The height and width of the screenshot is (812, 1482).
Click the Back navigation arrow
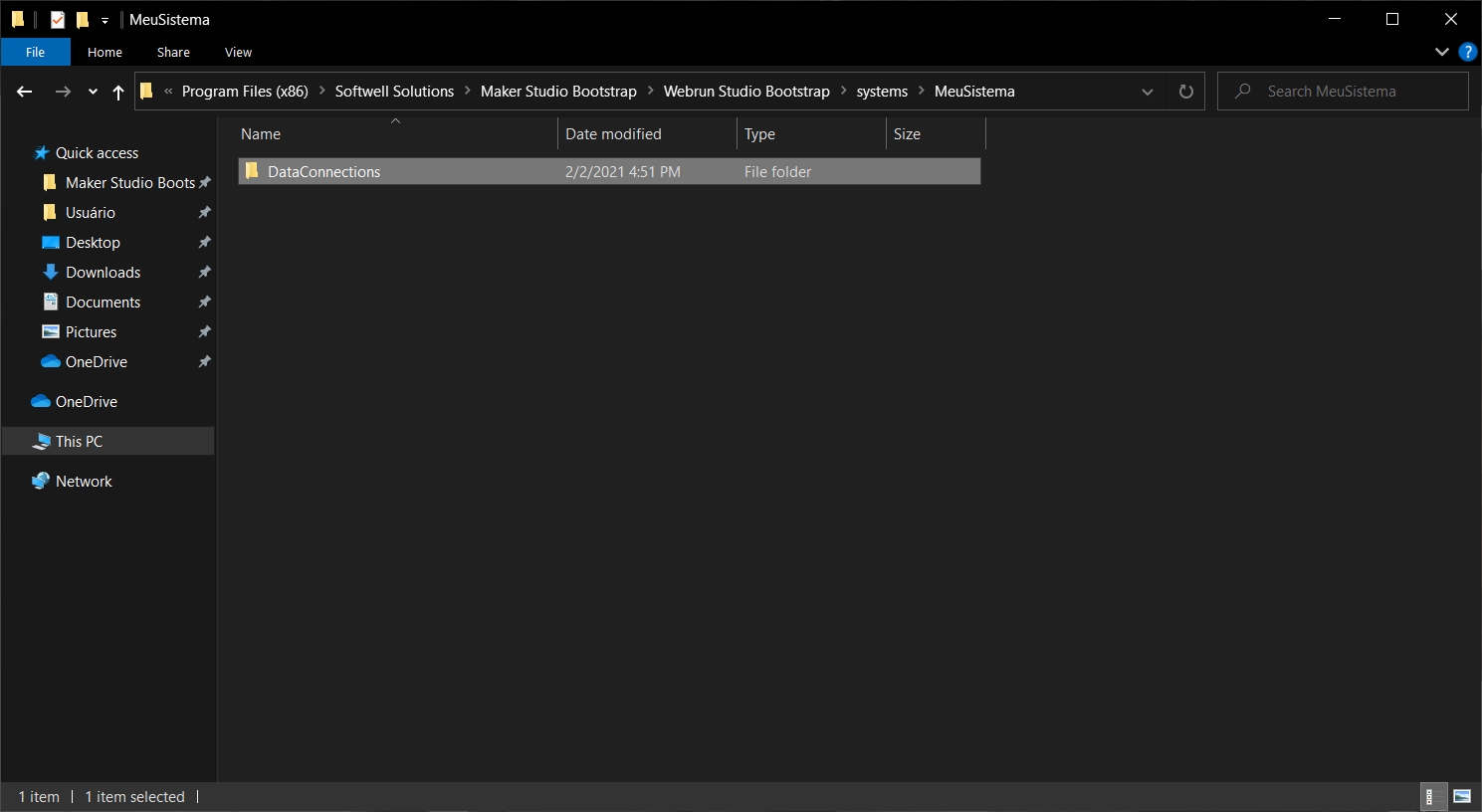[x=25, y=92]
